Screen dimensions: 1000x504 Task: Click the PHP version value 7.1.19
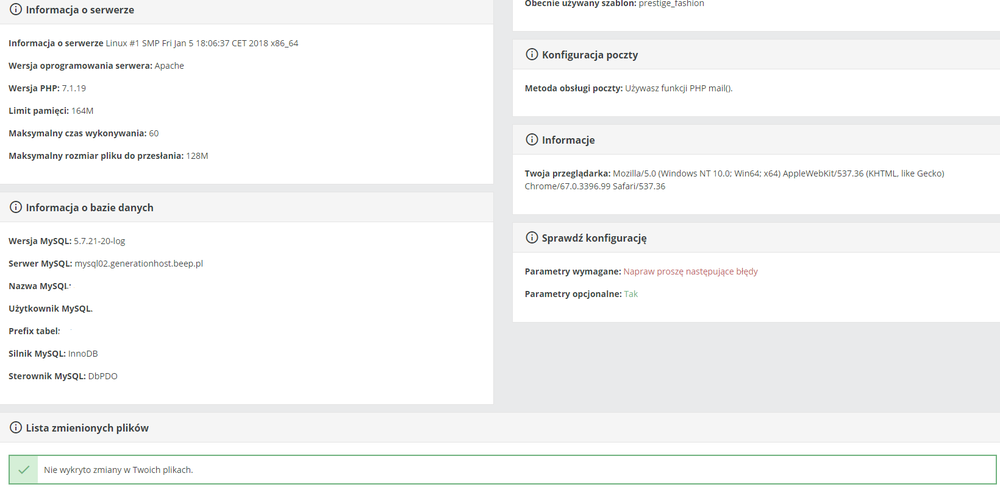pyautogui.click(x=74, y=88)
